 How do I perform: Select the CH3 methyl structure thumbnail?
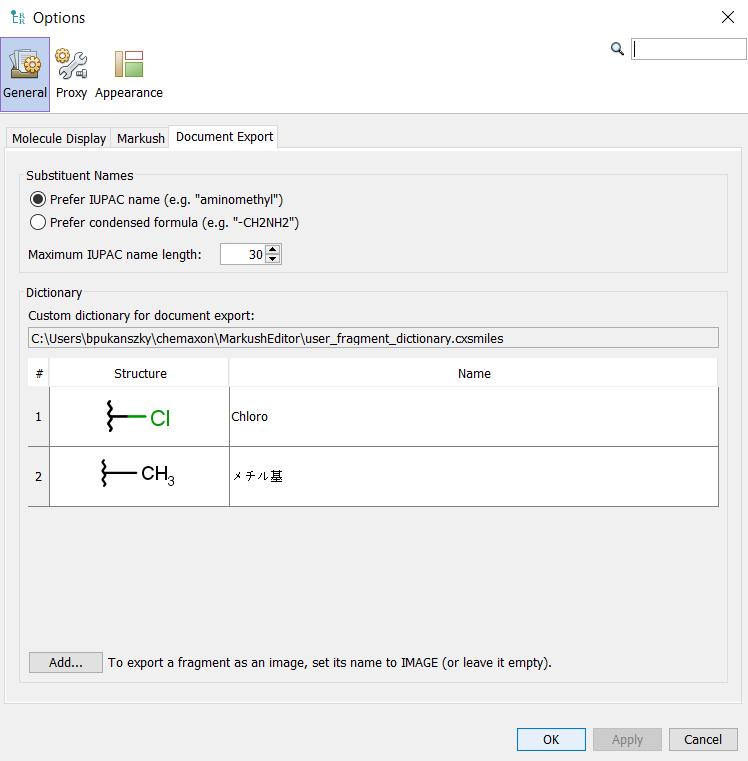coord(139,476)
